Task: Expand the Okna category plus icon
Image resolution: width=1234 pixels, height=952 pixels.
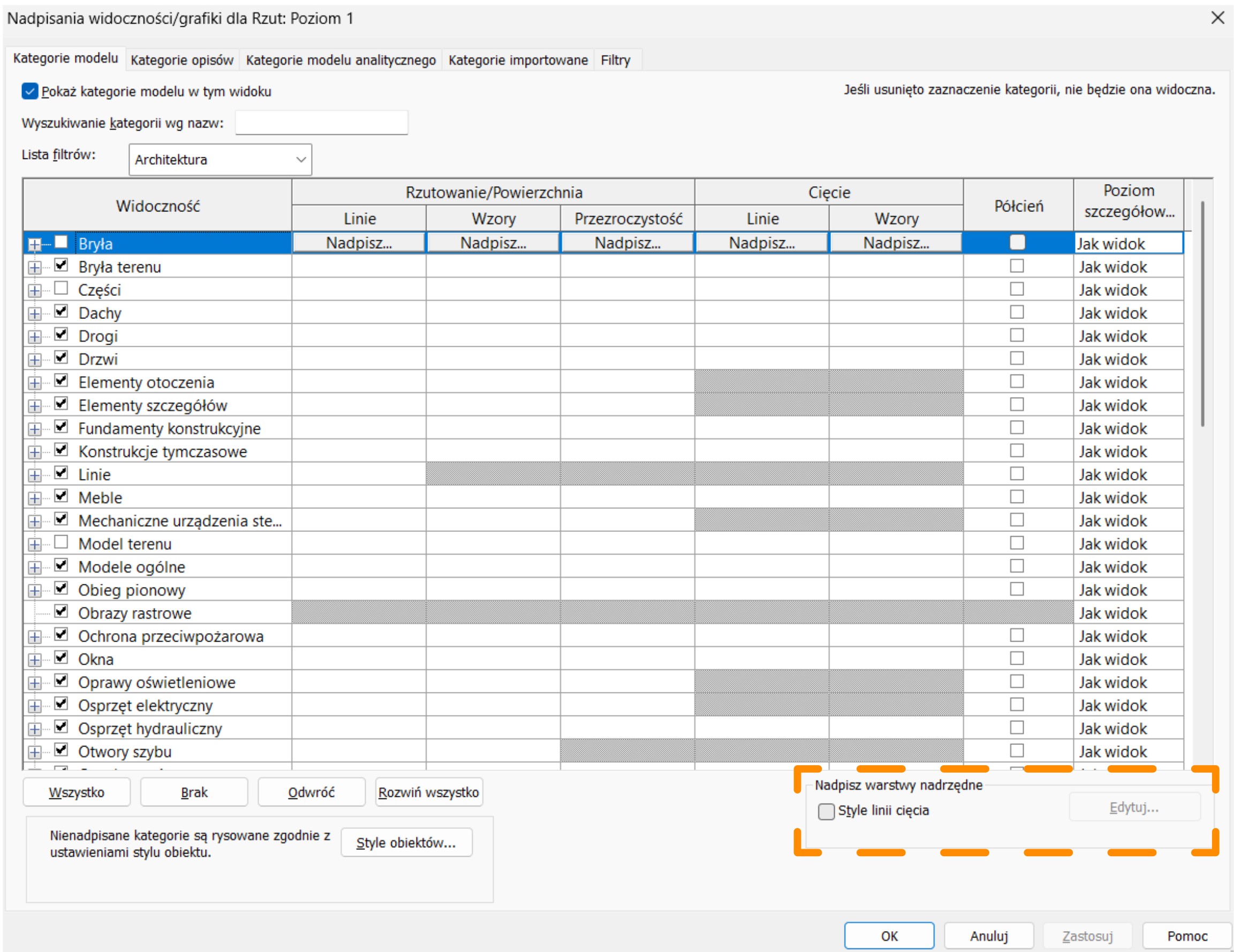Action: [34, 660]
